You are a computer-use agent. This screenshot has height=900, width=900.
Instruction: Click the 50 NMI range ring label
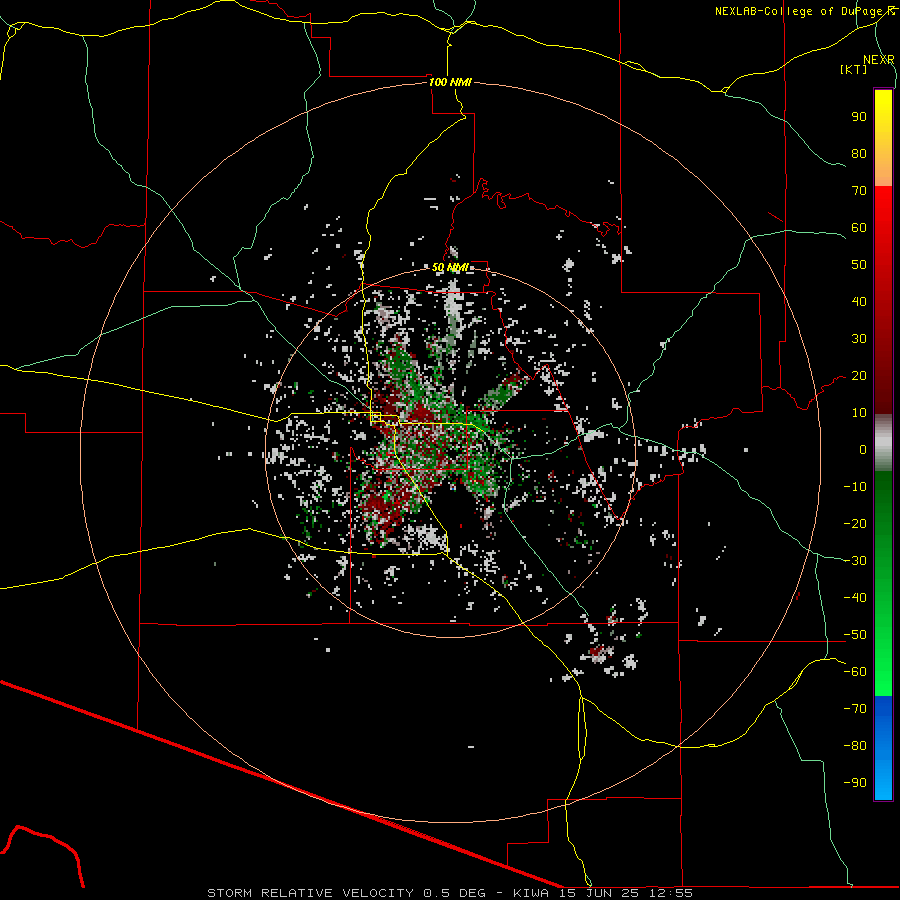click(450, 267)
